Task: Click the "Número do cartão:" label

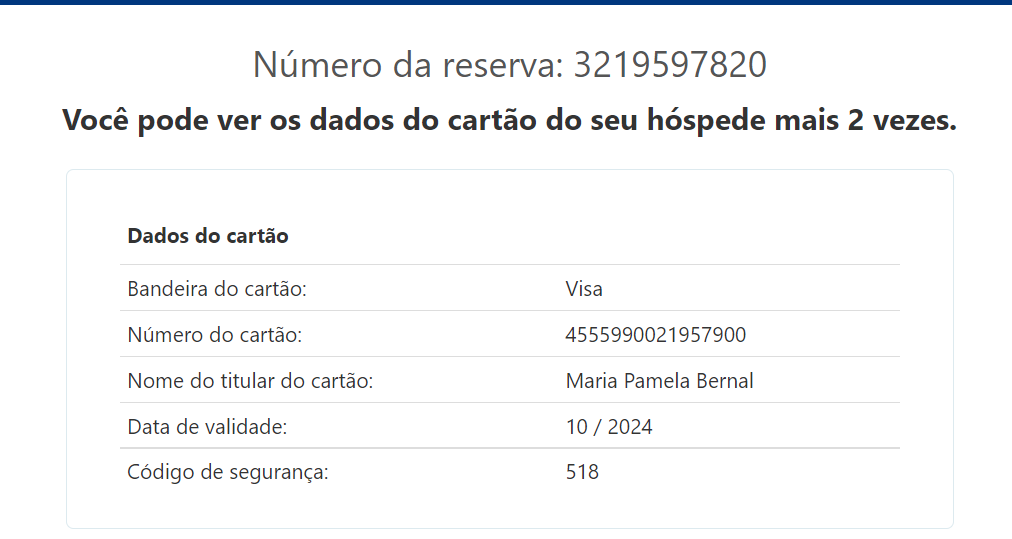Action: 214,335
